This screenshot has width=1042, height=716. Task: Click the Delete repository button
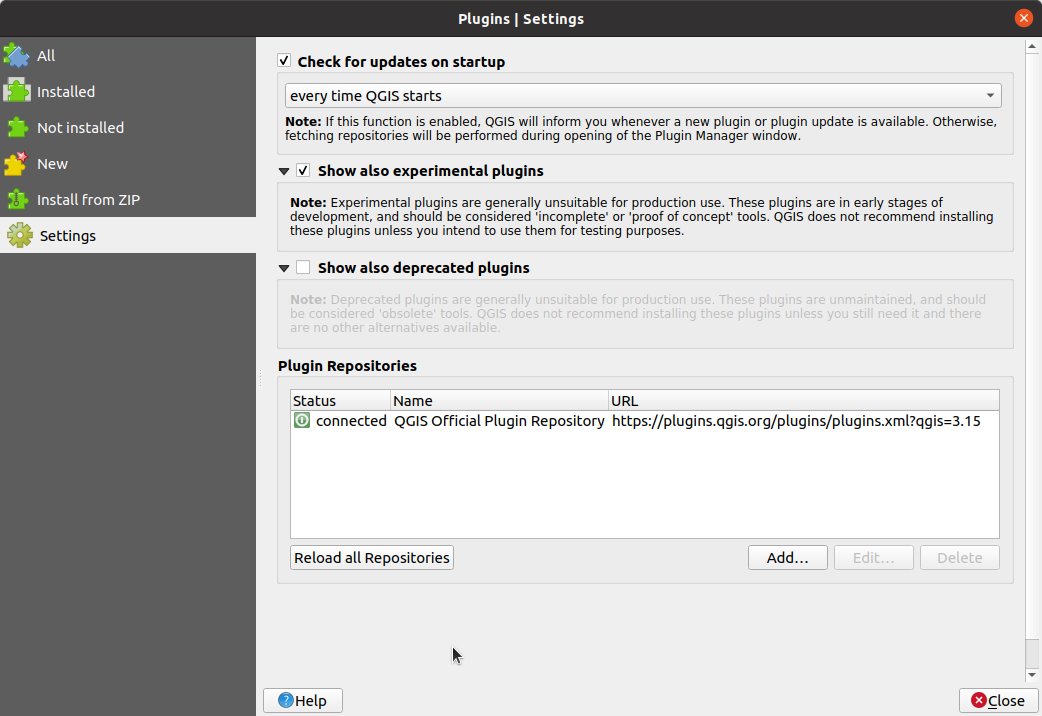point(960,558)
